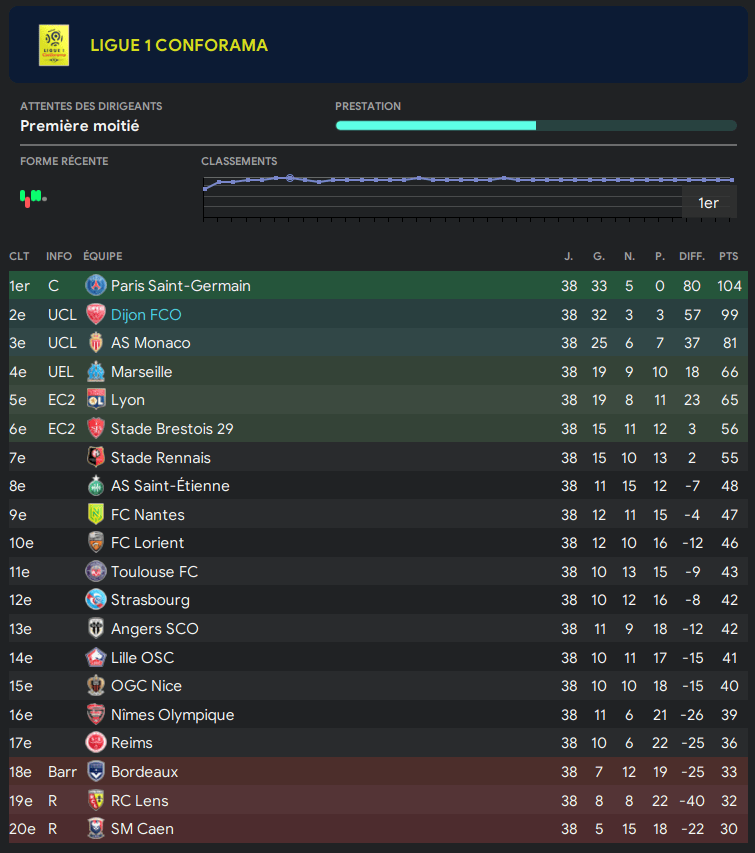Click the Paris Saint-Germain club crest
Screen dimensions: 755x853
click(96, 286)
